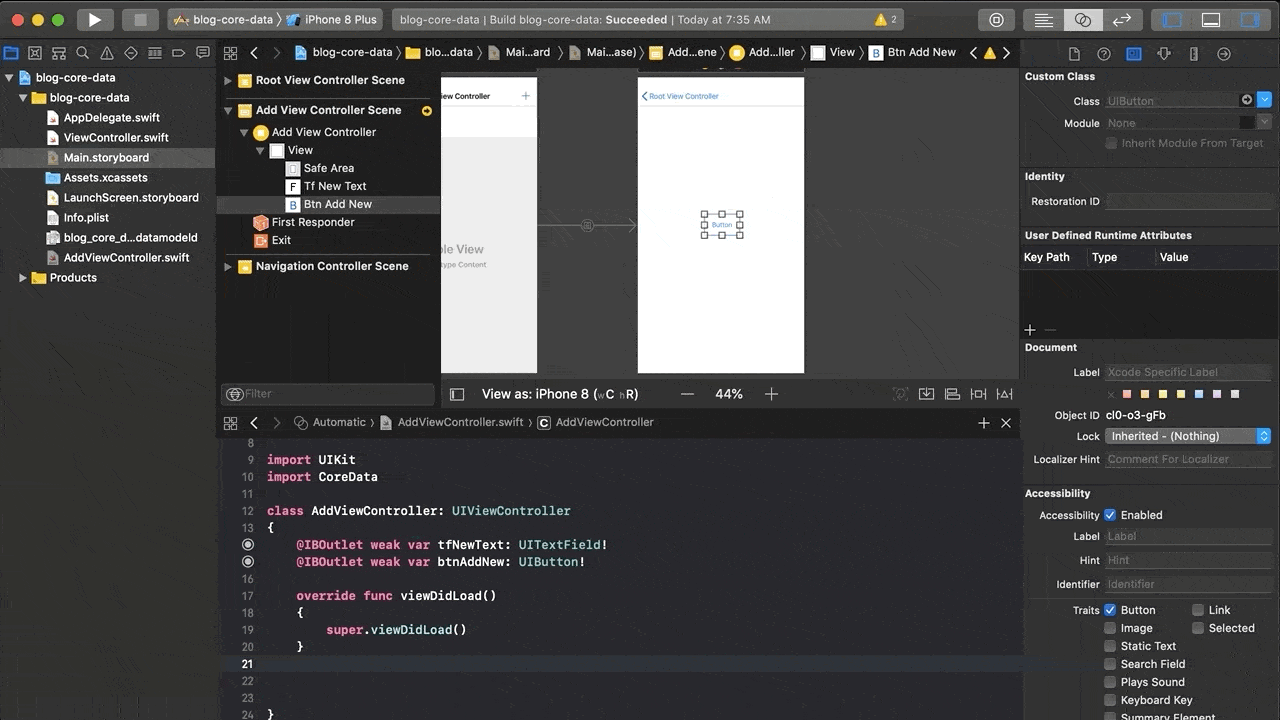The image size is (1280, 720).
Task: Switch to the Version editor
Action: pyautogui.click(x=1122, y=19)
